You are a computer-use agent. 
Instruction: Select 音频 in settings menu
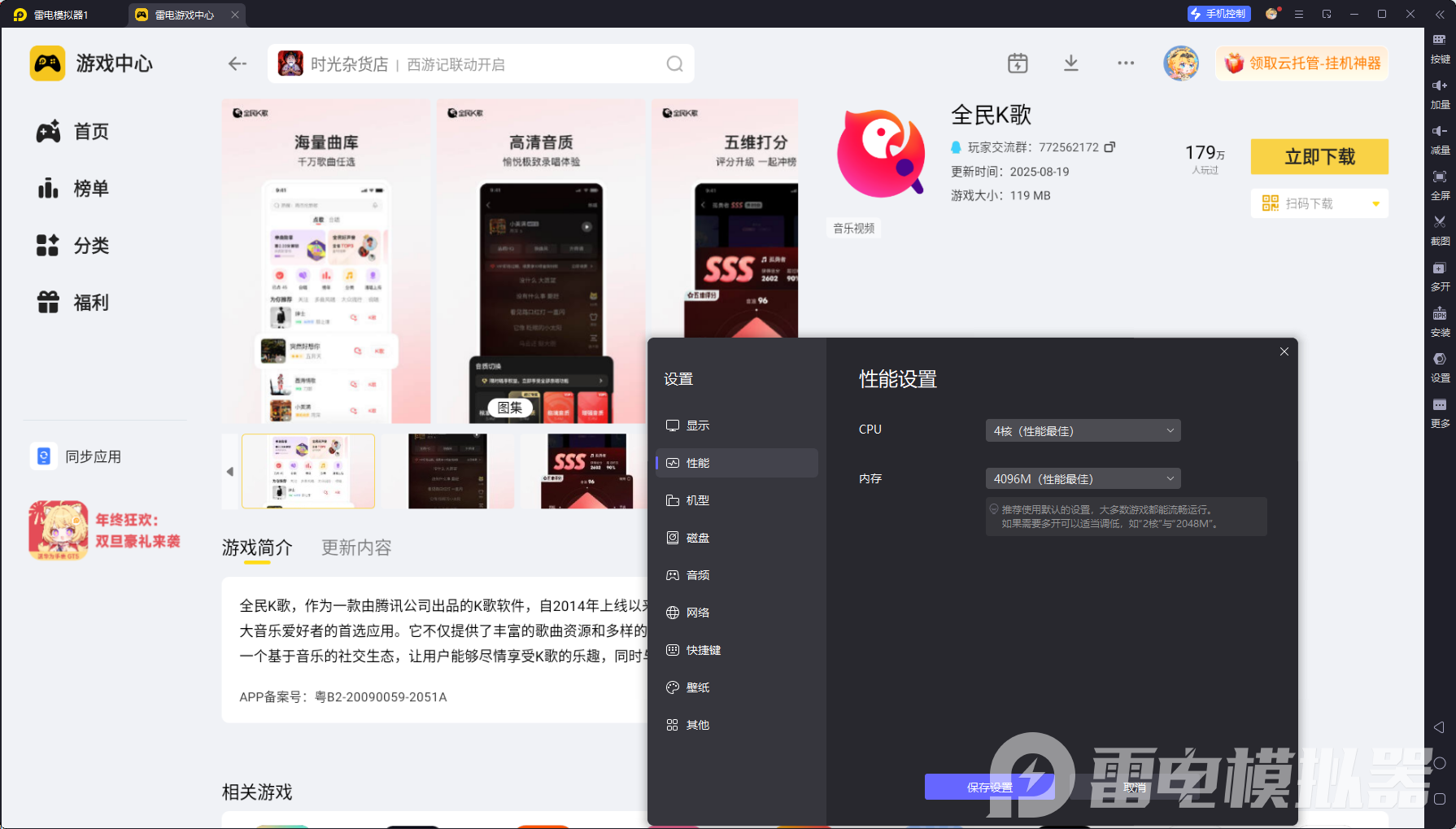[x=736, y=575]
